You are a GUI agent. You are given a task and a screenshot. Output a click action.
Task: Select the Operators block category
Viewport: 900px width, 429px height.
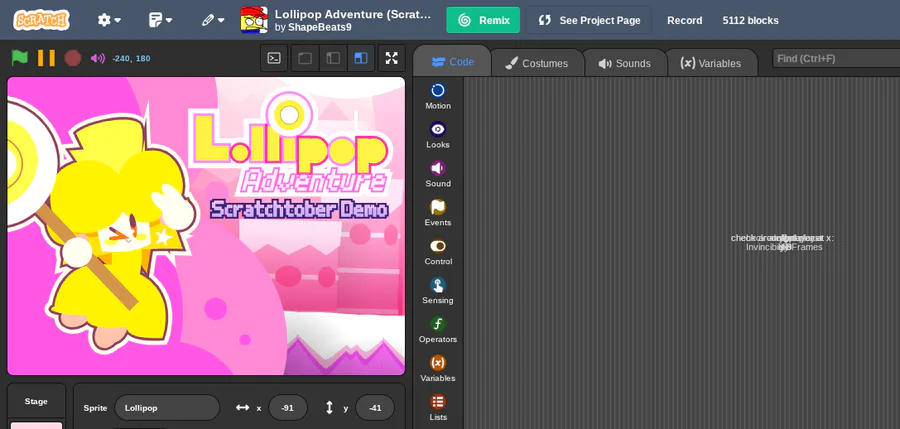[438, 331]
